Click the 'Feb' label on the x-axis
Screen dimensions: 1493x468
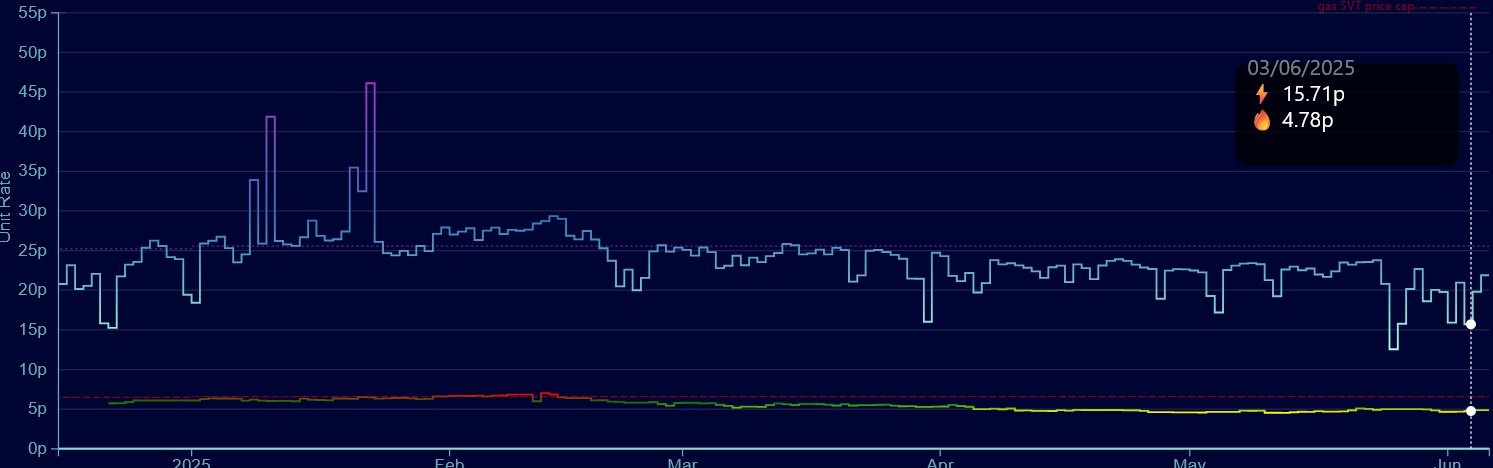tap(450, 463)
